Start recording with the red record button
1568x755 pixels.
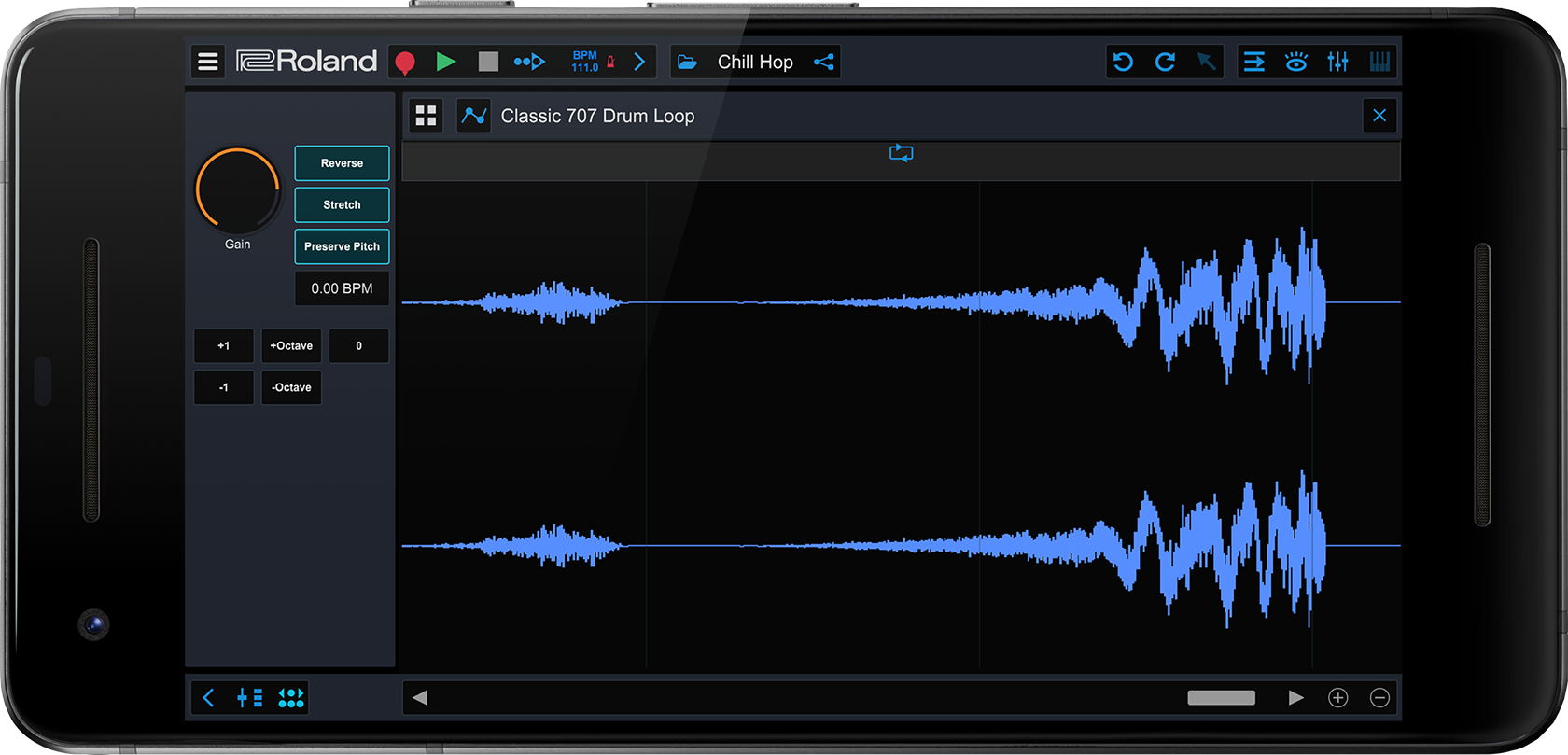[x=405, y=63]
